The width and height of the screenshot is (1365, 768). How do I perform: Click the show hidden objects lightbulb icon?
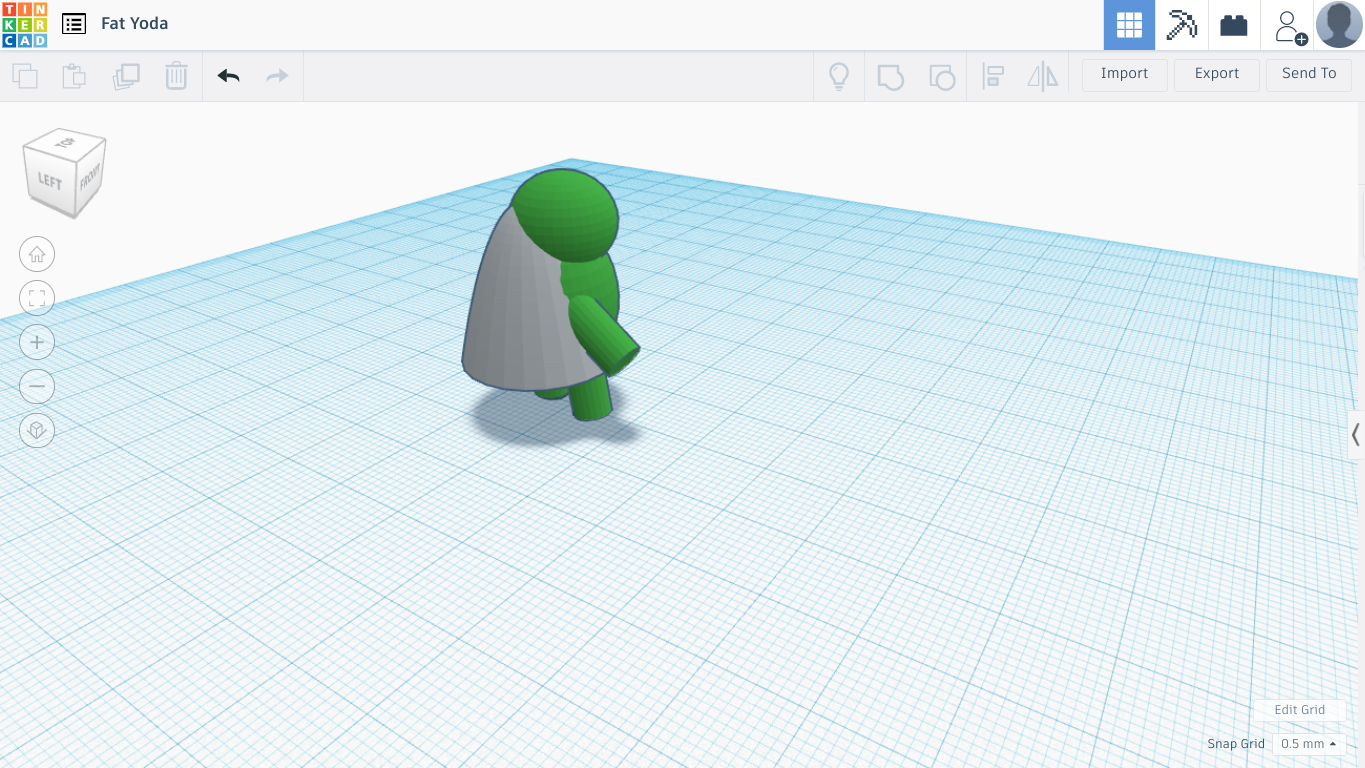click(x=839, y=76)
